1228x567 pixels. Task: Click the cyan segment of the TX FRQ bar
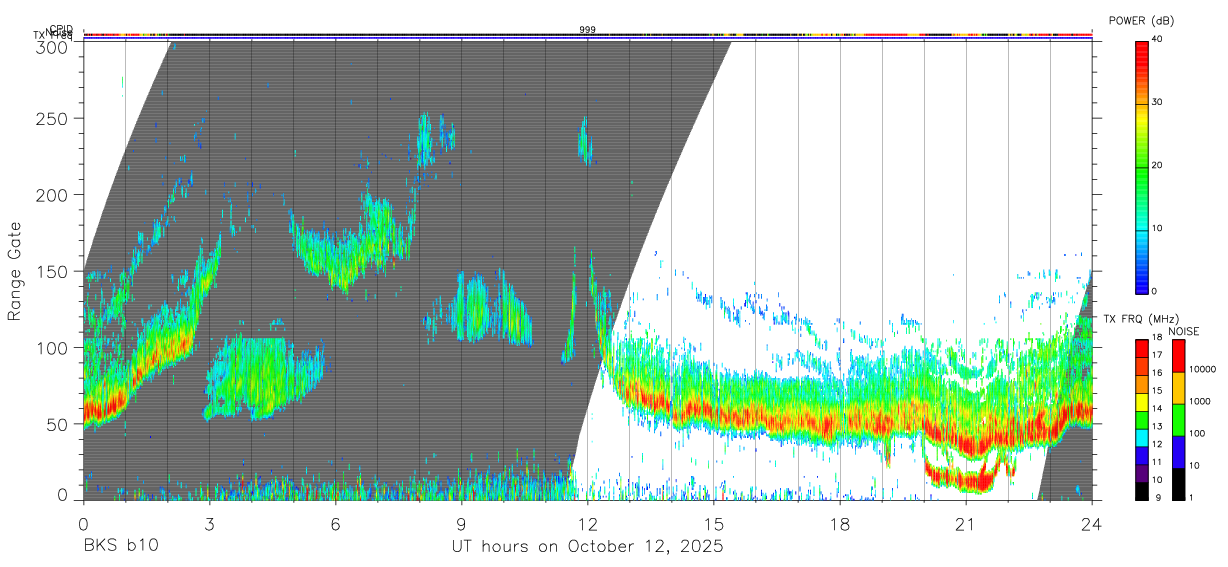[1141, 438]
